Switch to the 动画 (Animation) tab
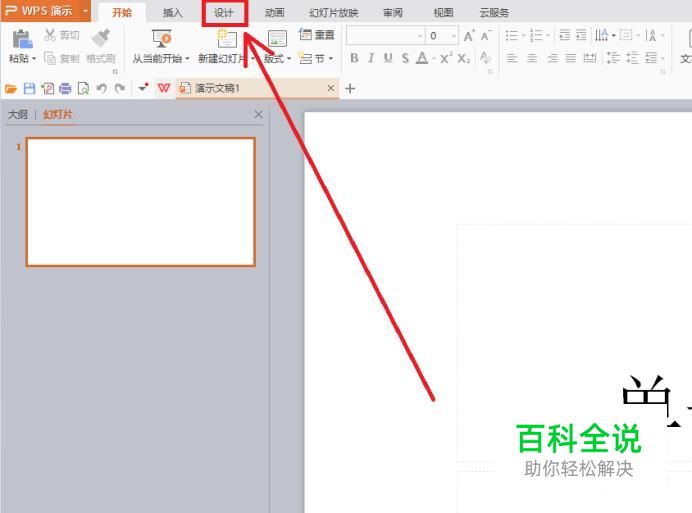This screenshot has height=513, width=692. 275,13
